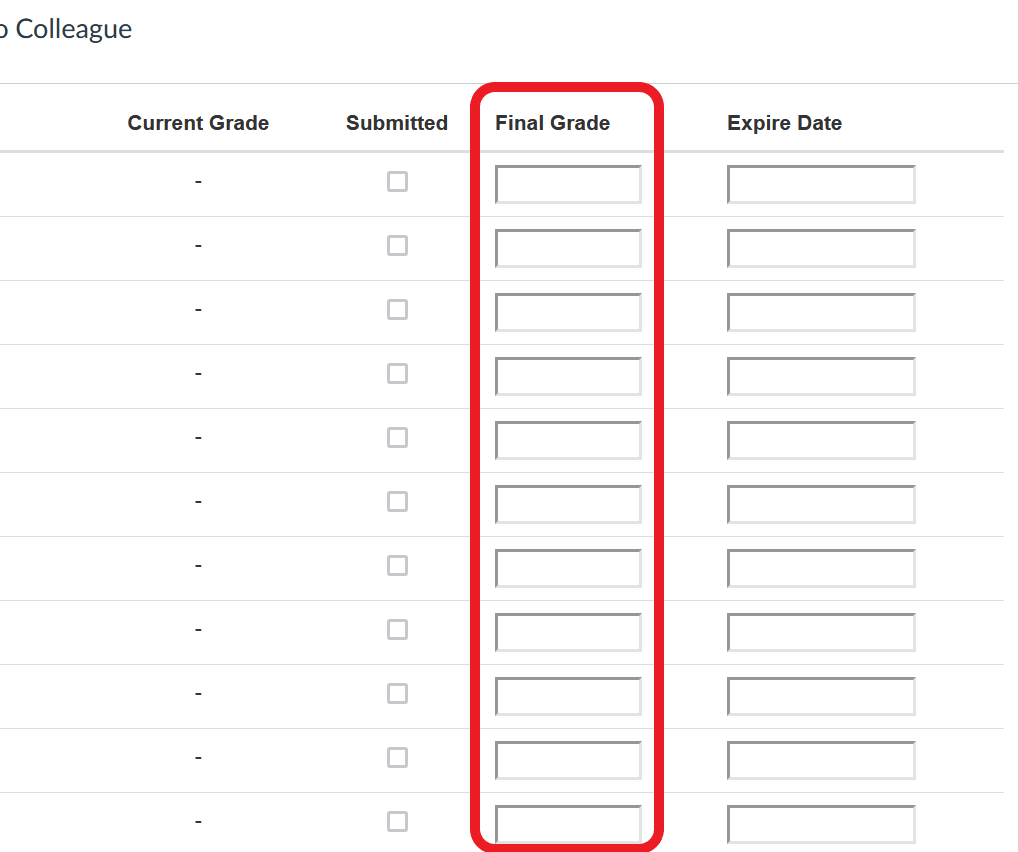Image resolution: width=1018 pixels, height=852 pixels.
Task: Focus the second row Final Grade field
Action: click(x=568, y=248)
